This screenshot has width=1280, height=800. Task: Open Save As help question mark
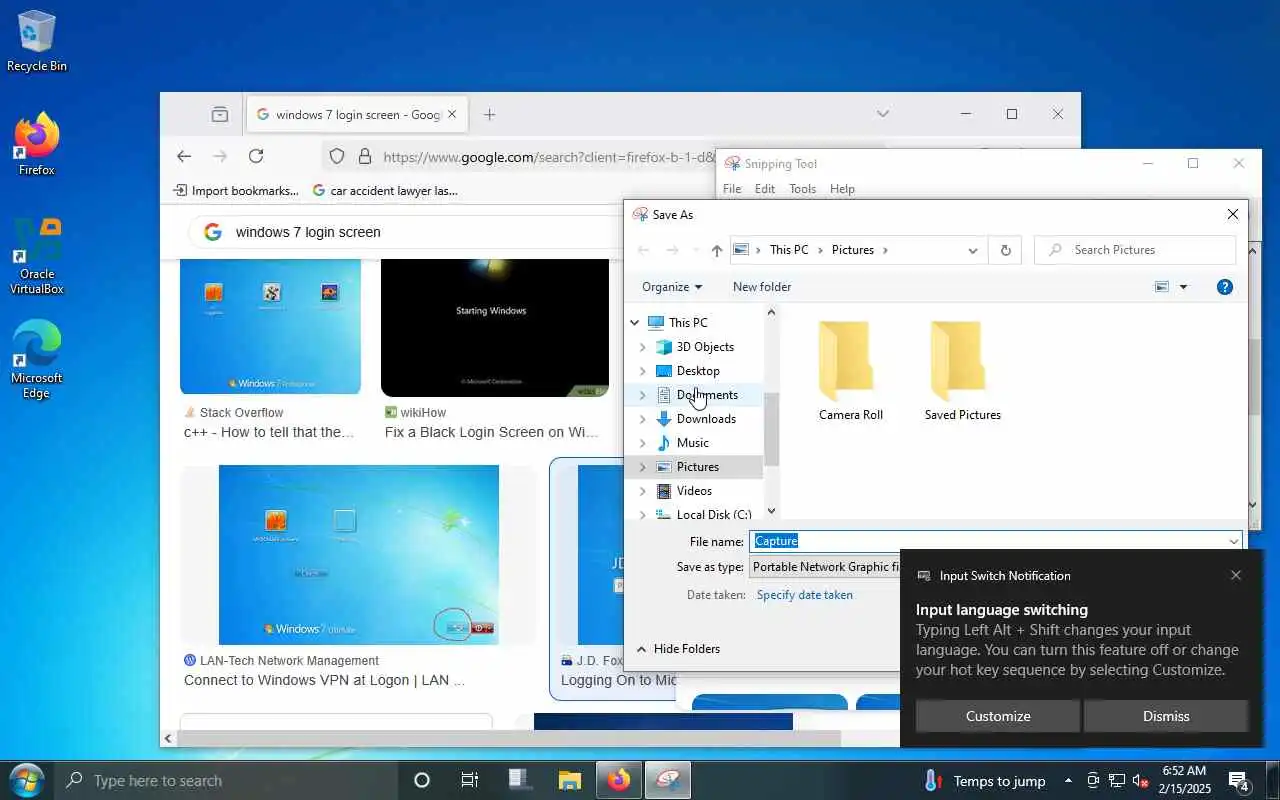(x=1225, y=287)
